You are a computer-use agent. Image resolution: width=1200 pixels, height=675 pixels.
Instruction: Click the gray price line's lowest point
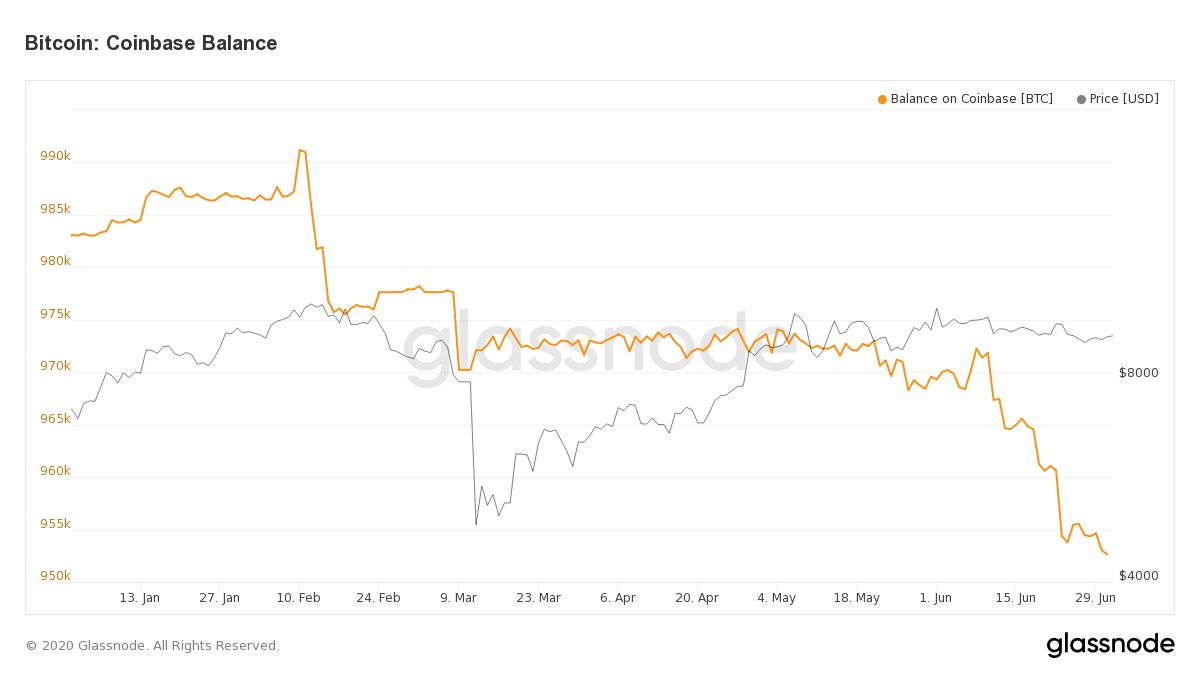tap(476, 524)
